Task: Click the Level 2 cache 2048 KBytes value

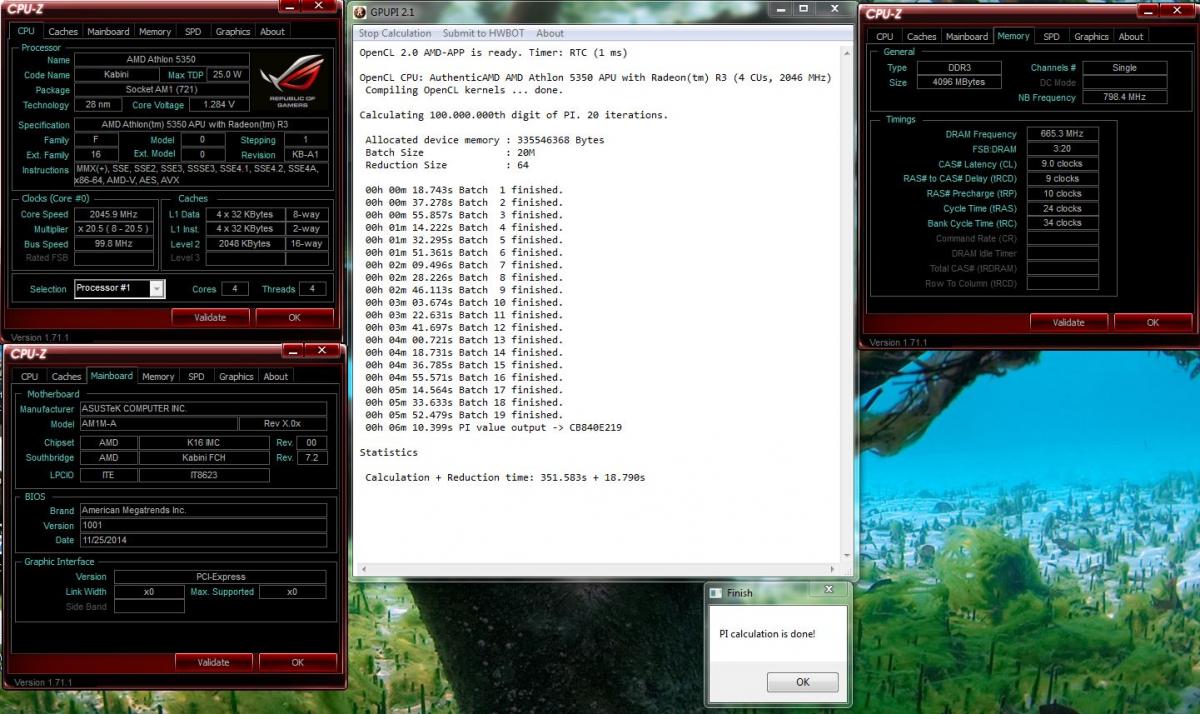Action: click(244, 244)
